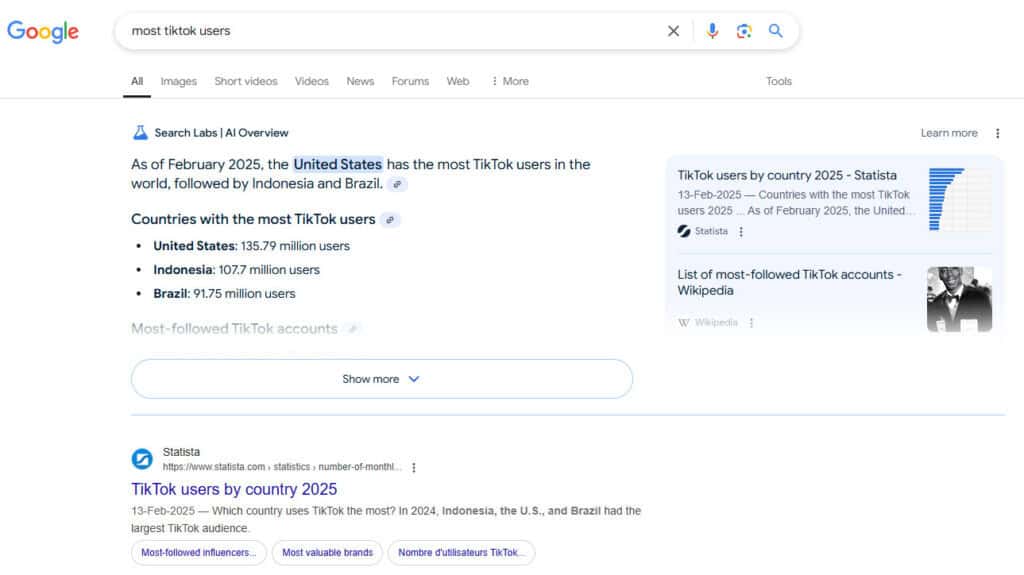Open 'List of most-followed TikTok accounts' Wikipedia card
Screen dimensions: 1024x575
click(x=789, y=282)
